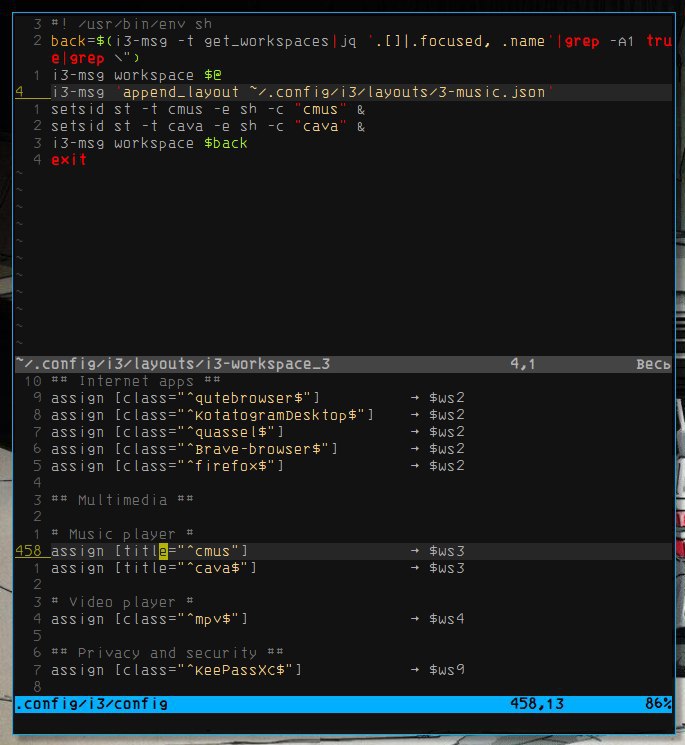Screen dimensions: 685x745
Task: Click the '458,13' cursor position indicator
Action: [x=537, y=704]
